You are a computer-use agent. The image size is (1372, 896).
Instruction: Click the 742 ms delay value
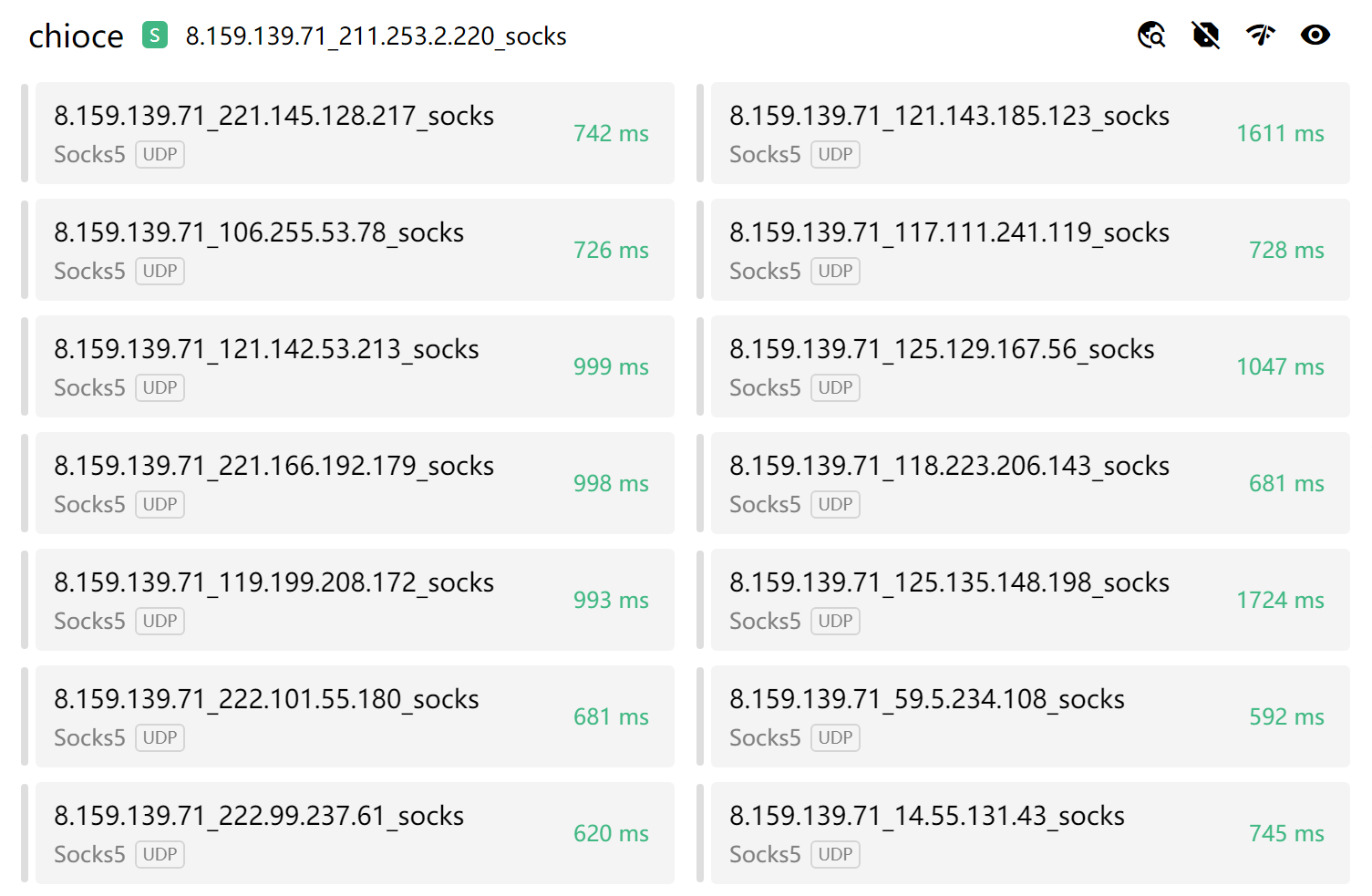[x=611, y=134]
